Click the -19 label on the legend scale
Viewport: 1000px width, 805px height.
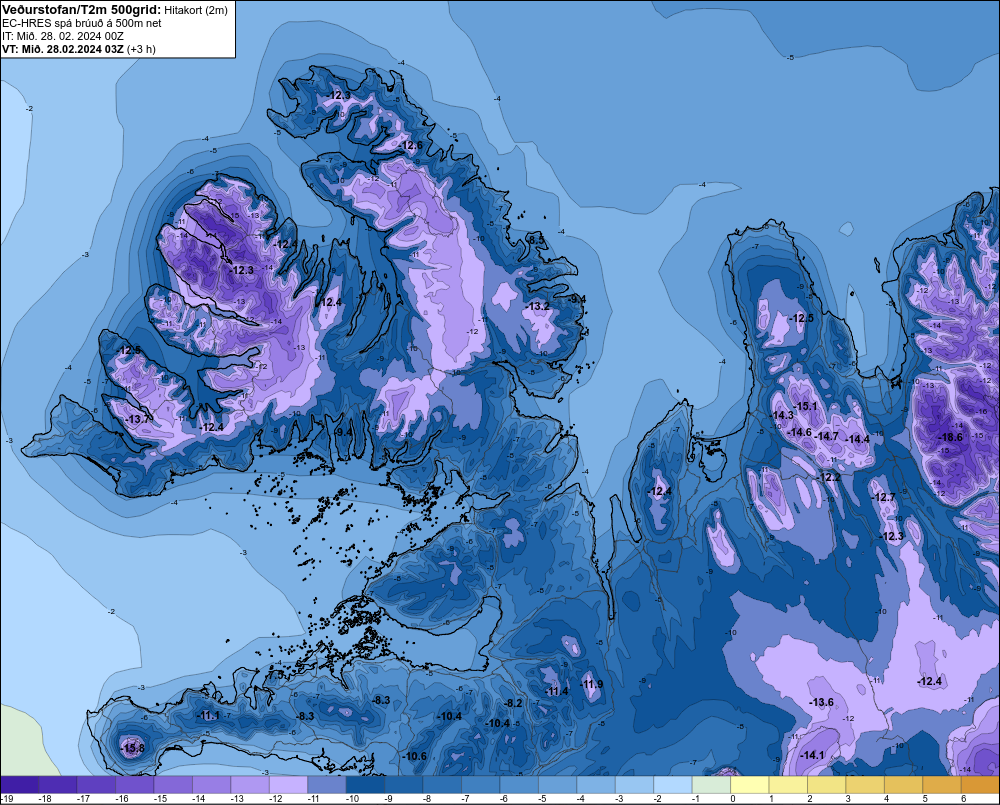6,799
